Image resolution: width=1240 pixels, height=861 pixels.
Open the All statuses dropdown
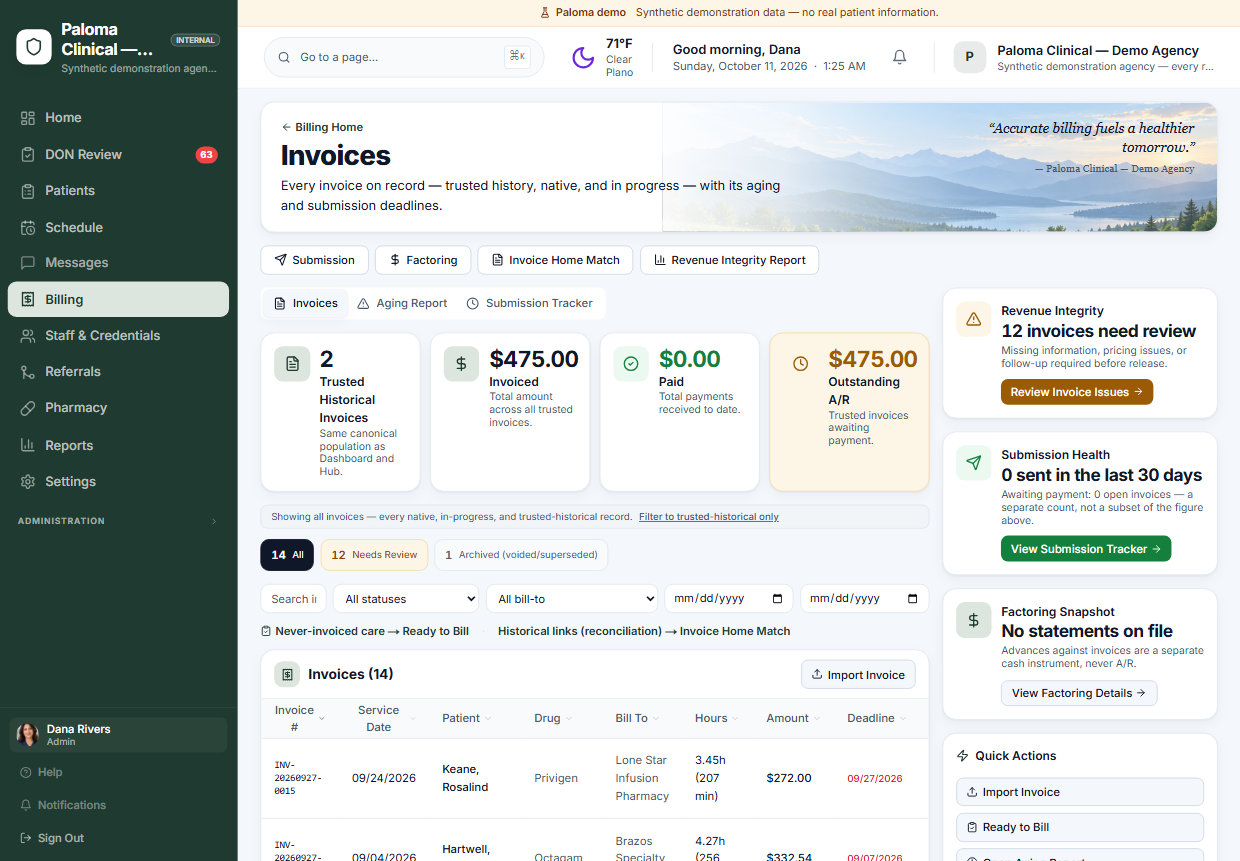[406, 599]
